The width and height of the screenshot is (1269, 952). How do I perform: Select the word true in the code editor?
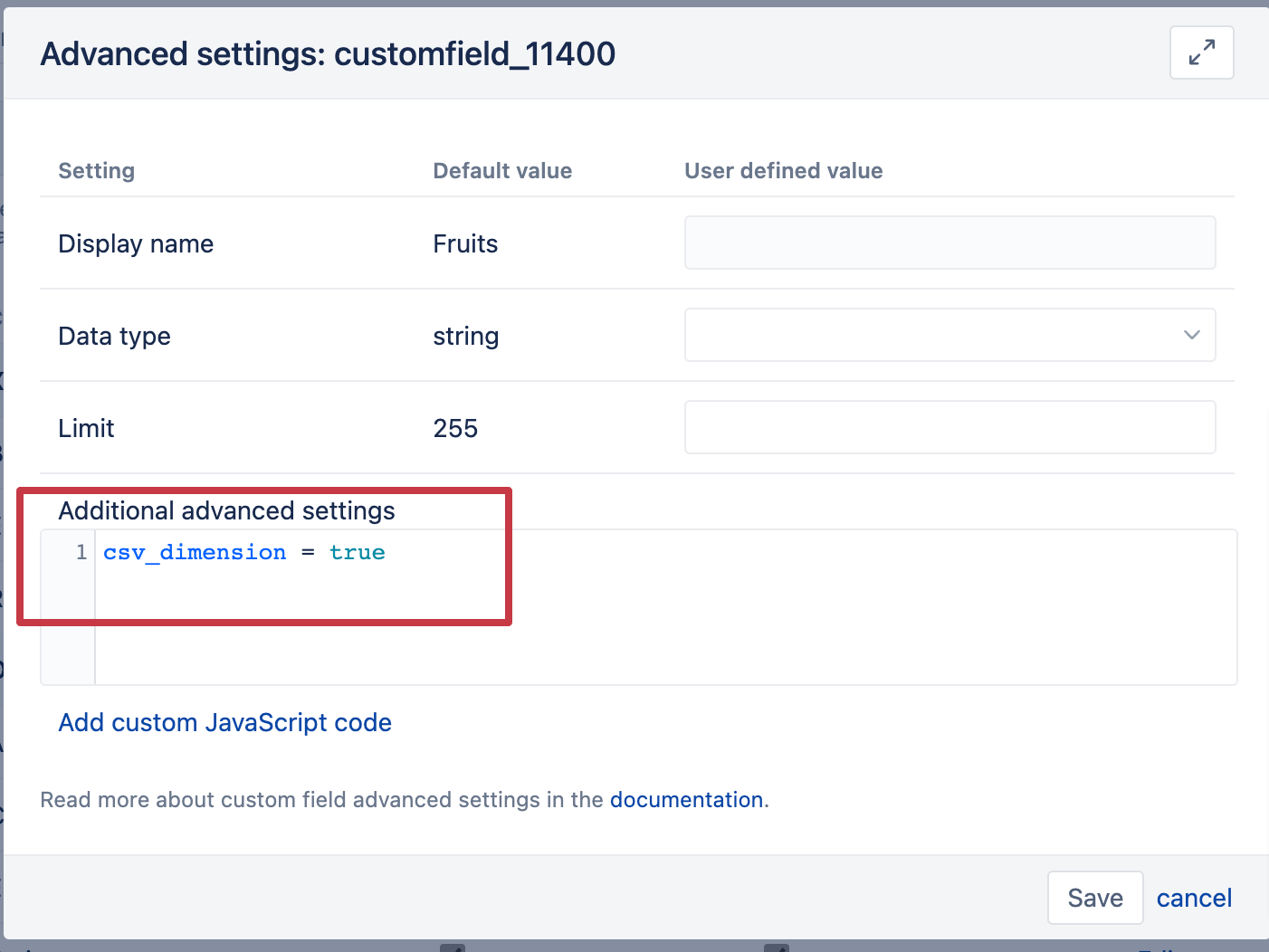pyautogui.click(x=357, y=552)
